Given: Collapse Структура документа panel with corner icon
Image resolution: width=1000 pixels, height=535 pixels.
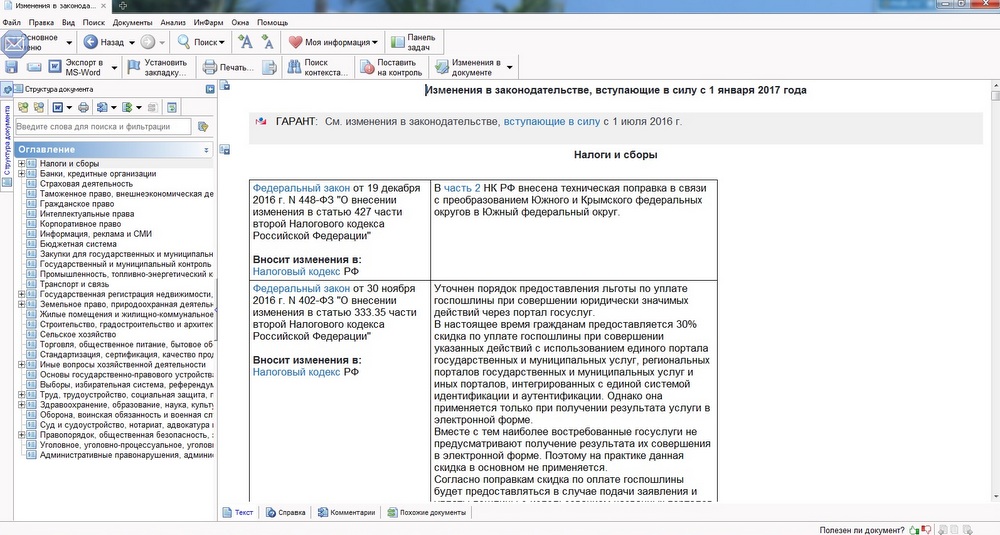Looking at the screenshot, I should click(210, 89).
